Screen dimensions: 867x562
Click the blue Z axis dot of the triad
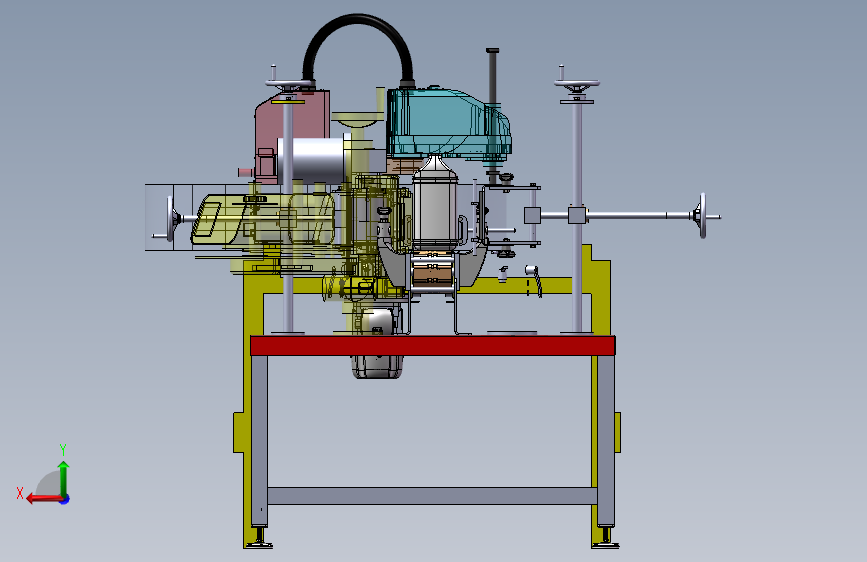click(x=65, y=499)
